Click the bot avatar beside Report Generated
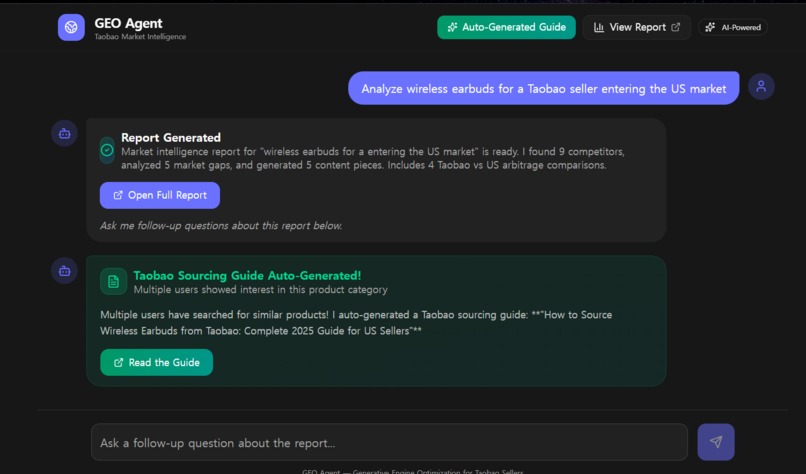 [x=64, y=134]
